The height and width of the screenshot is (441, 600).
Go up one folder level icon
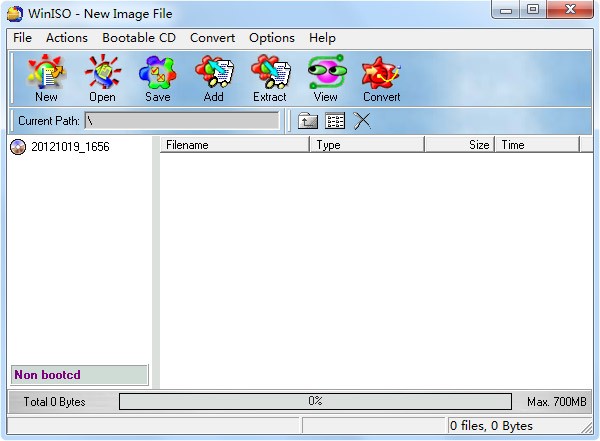308,121
